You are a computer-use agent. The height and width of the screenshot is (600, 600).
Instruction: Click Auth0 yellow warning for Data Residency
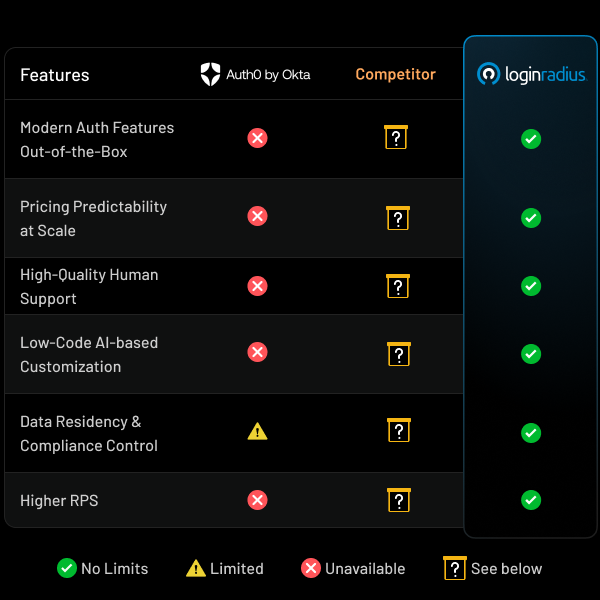coord(257,432)
